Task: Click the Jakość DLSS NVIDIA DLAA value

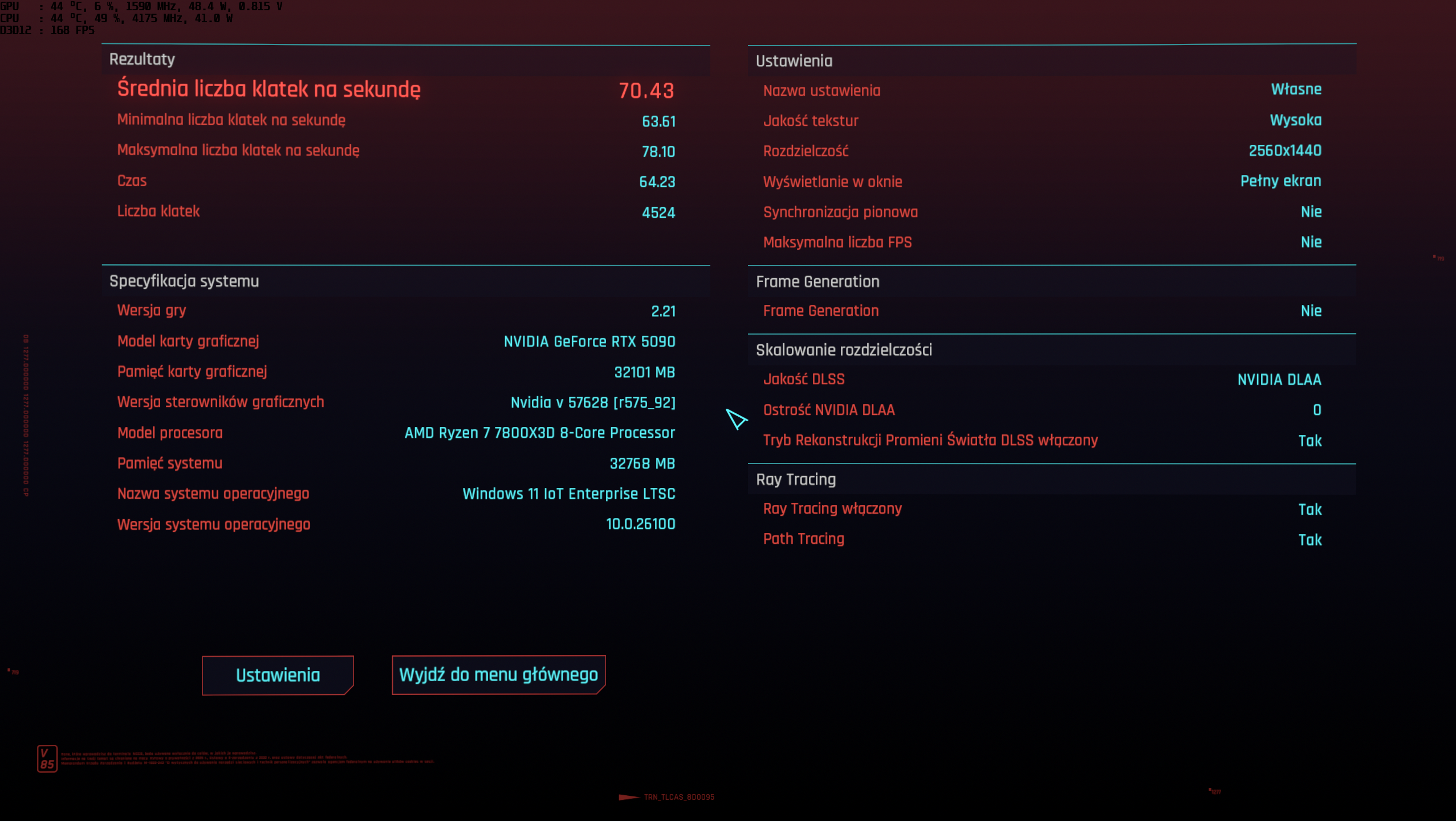Action: click(x=1279, y=380)
